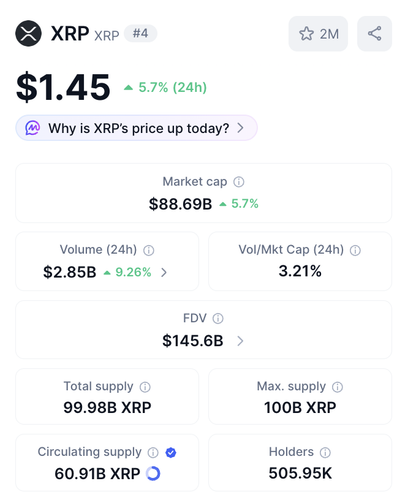Expand the FDV chevron arrow
The height and width of the screenshot is (500, 408).
(x=240, y=341)
